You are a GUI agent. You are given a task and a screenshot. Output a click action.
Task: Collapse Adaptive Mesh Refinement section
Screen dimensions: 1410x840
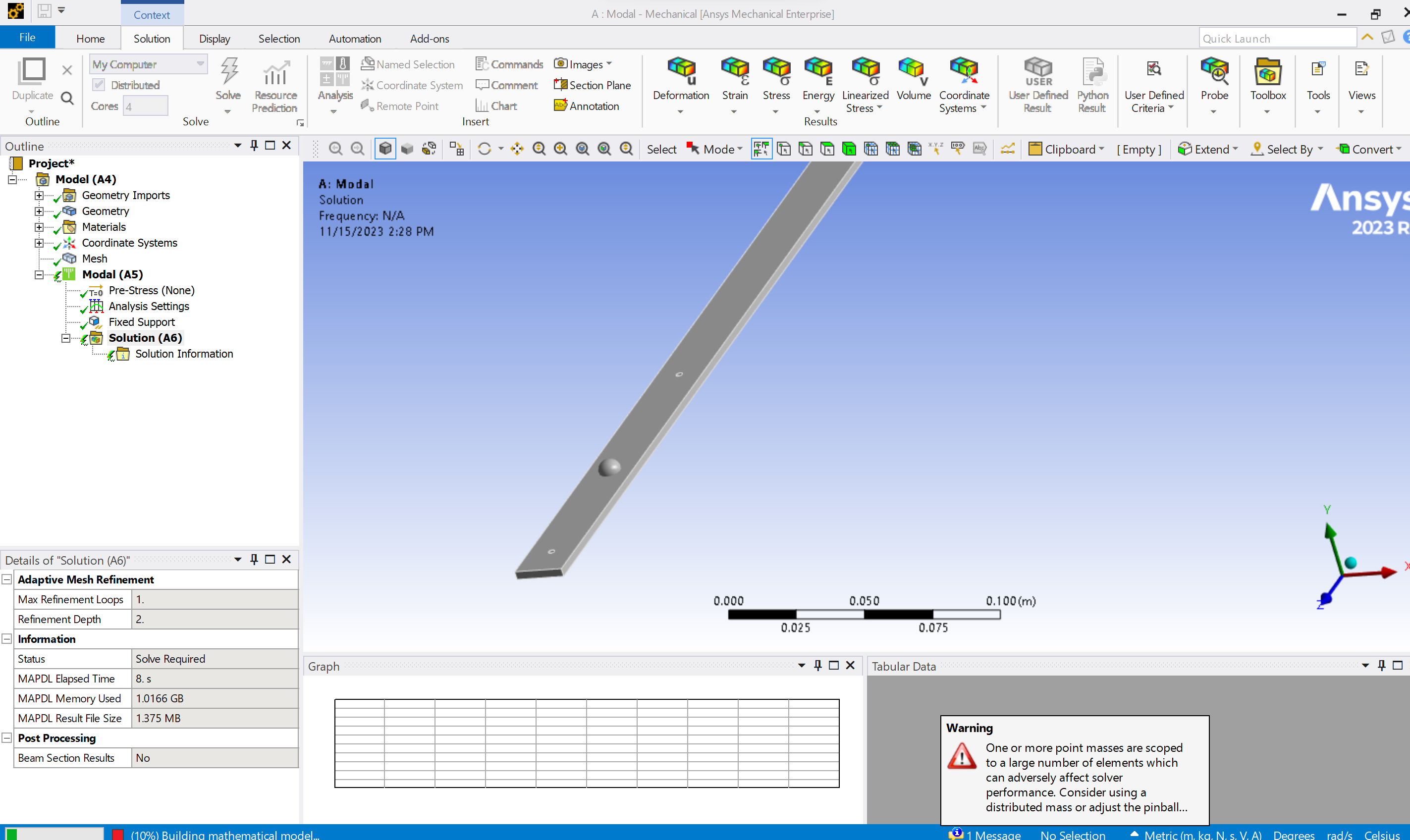(x=7, y=579)
